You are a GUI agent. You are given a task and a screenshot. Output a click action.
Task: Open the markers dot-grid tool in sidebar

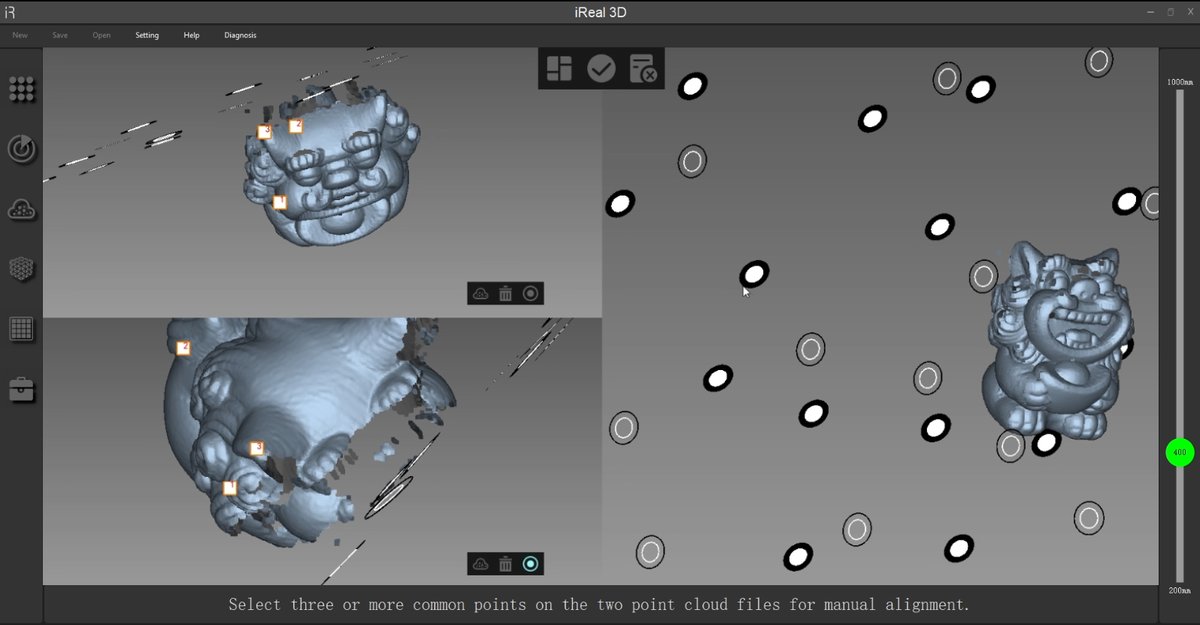22,89
